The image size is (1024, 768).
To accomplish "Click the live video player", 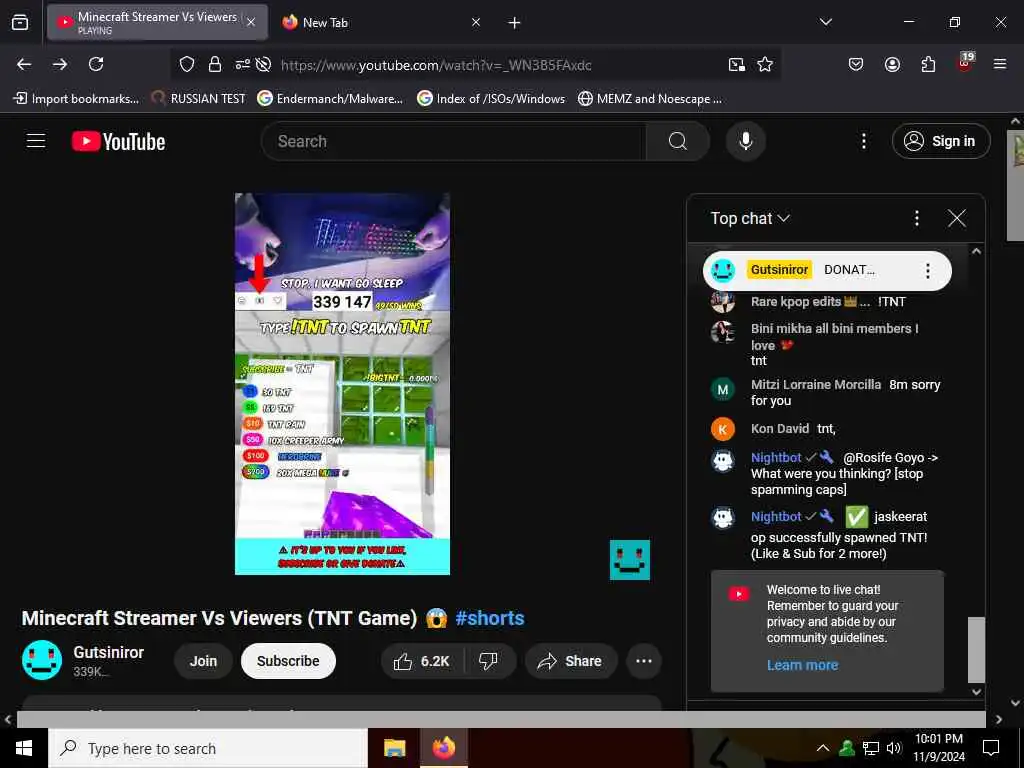I will pyautogui.click(x=342, y=384).
